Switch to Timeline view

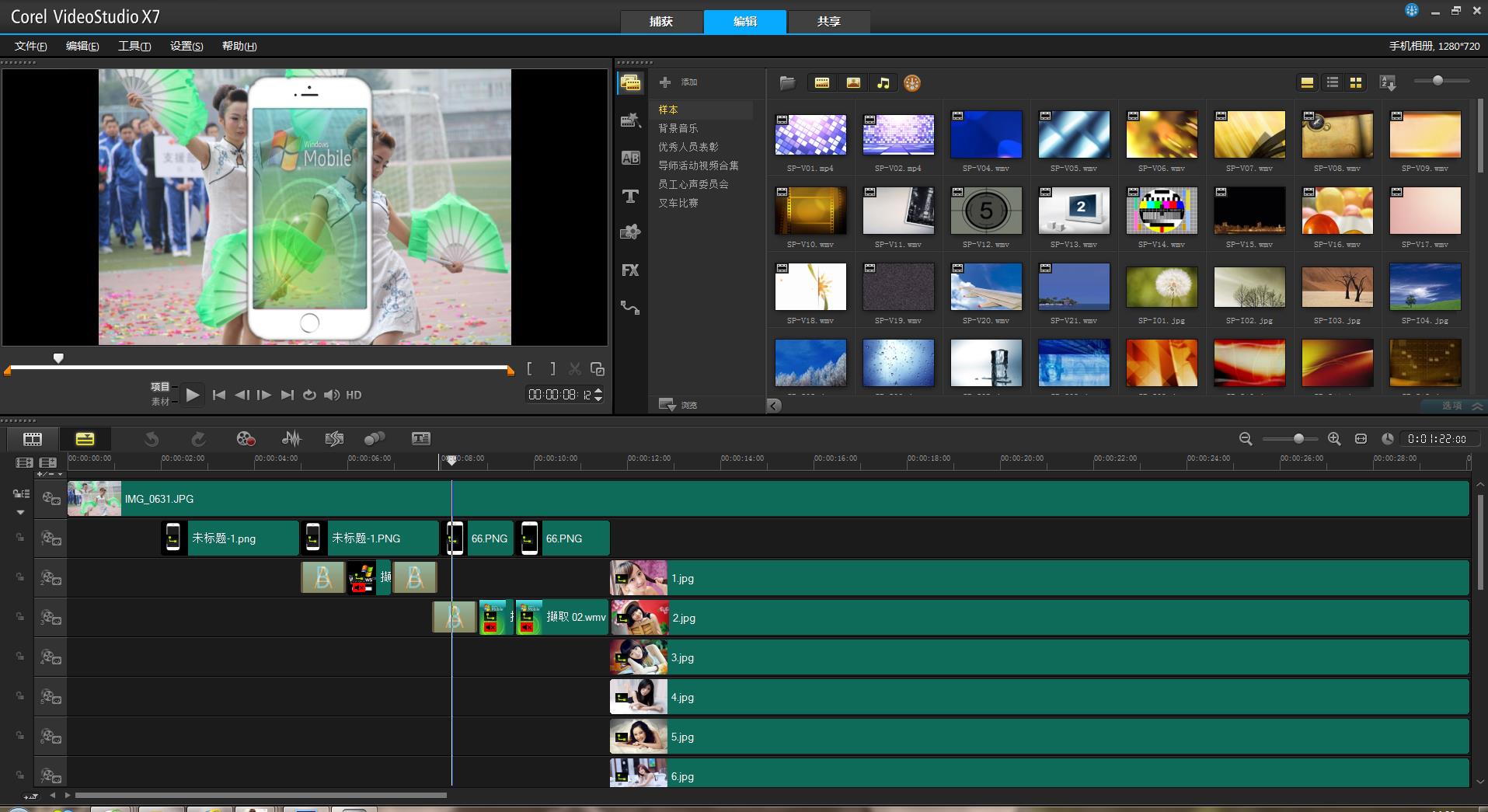pos(85,439)
